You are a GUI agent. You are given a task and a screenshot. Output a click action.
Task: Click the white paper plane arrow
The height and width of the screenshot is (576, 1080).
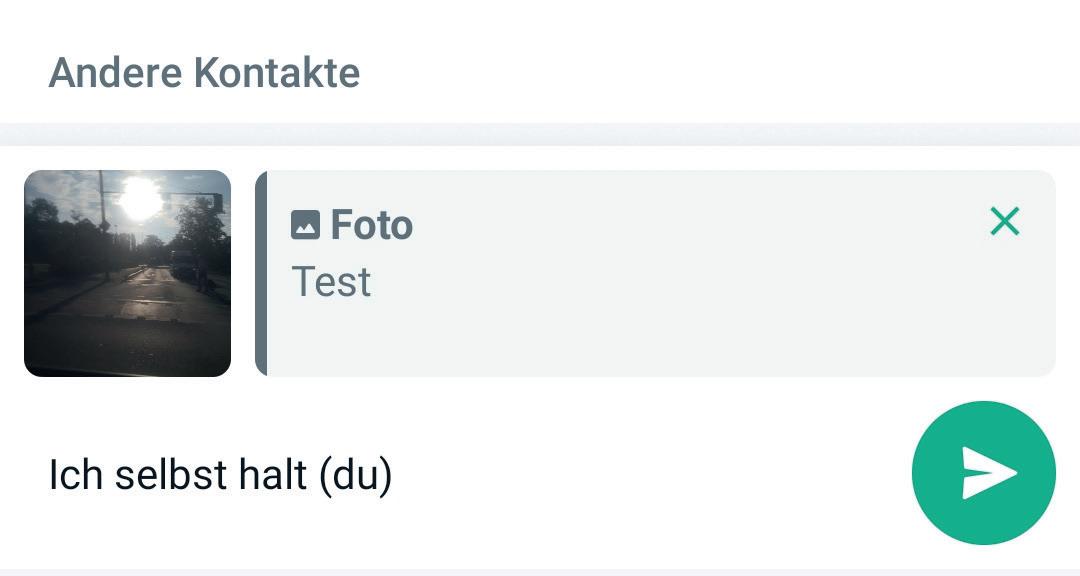[988, 473]
